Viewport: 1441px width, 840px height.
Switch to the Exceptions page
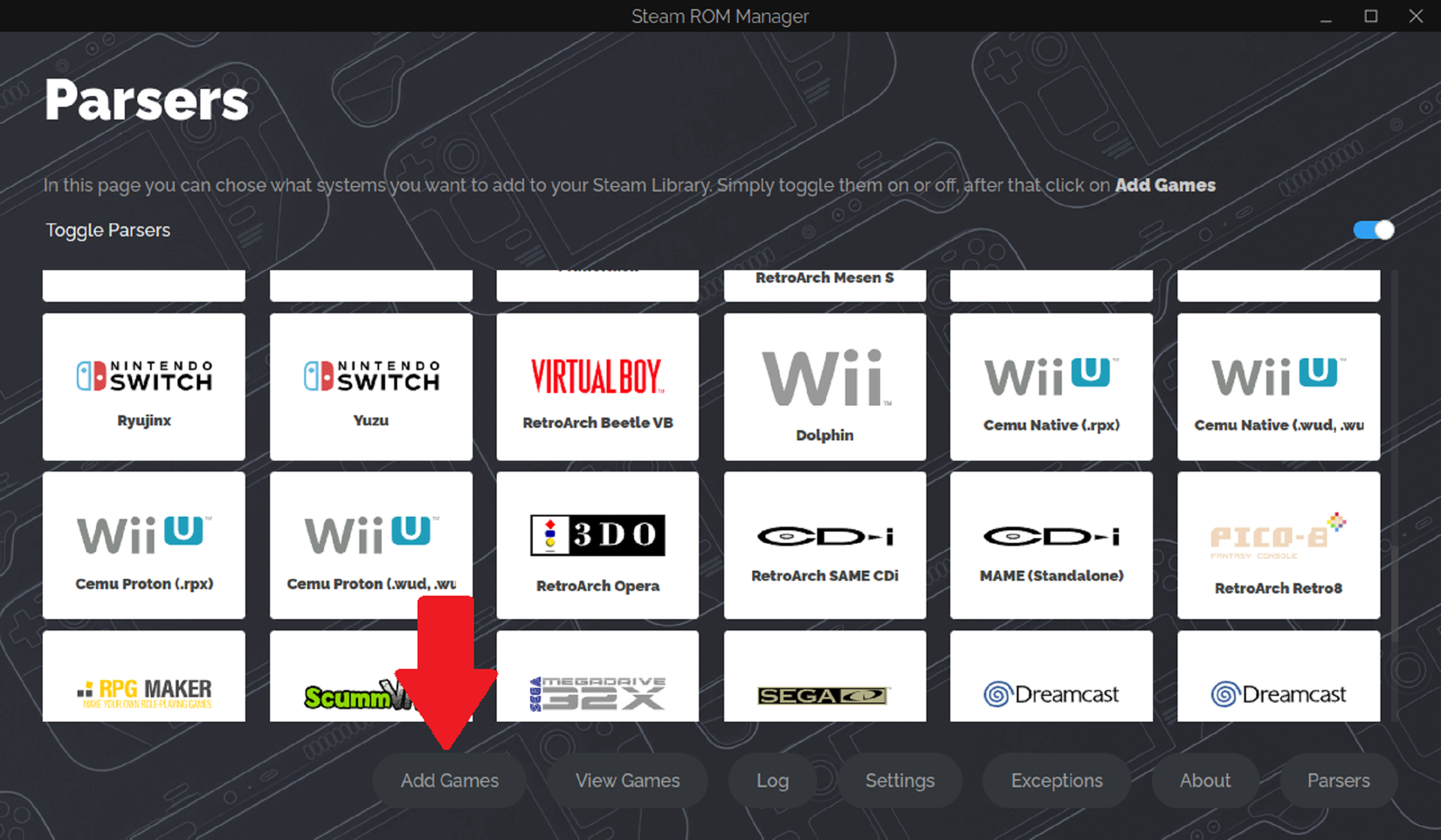click(x=1057, y=780)
